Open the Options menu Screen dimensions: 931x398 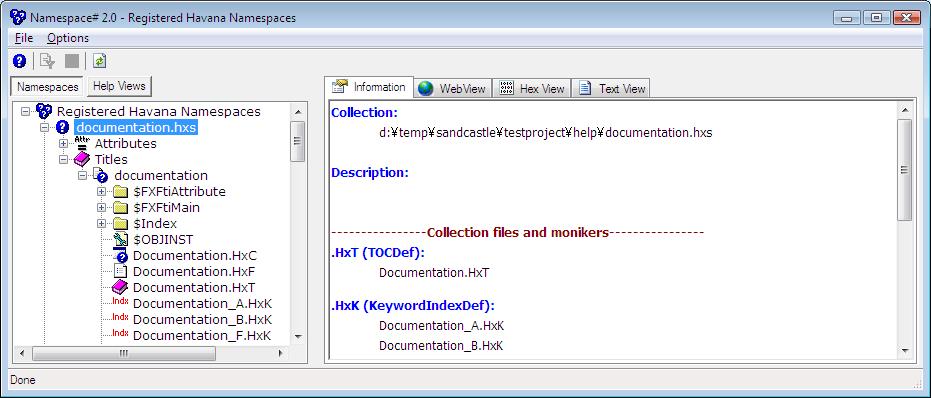68,38
